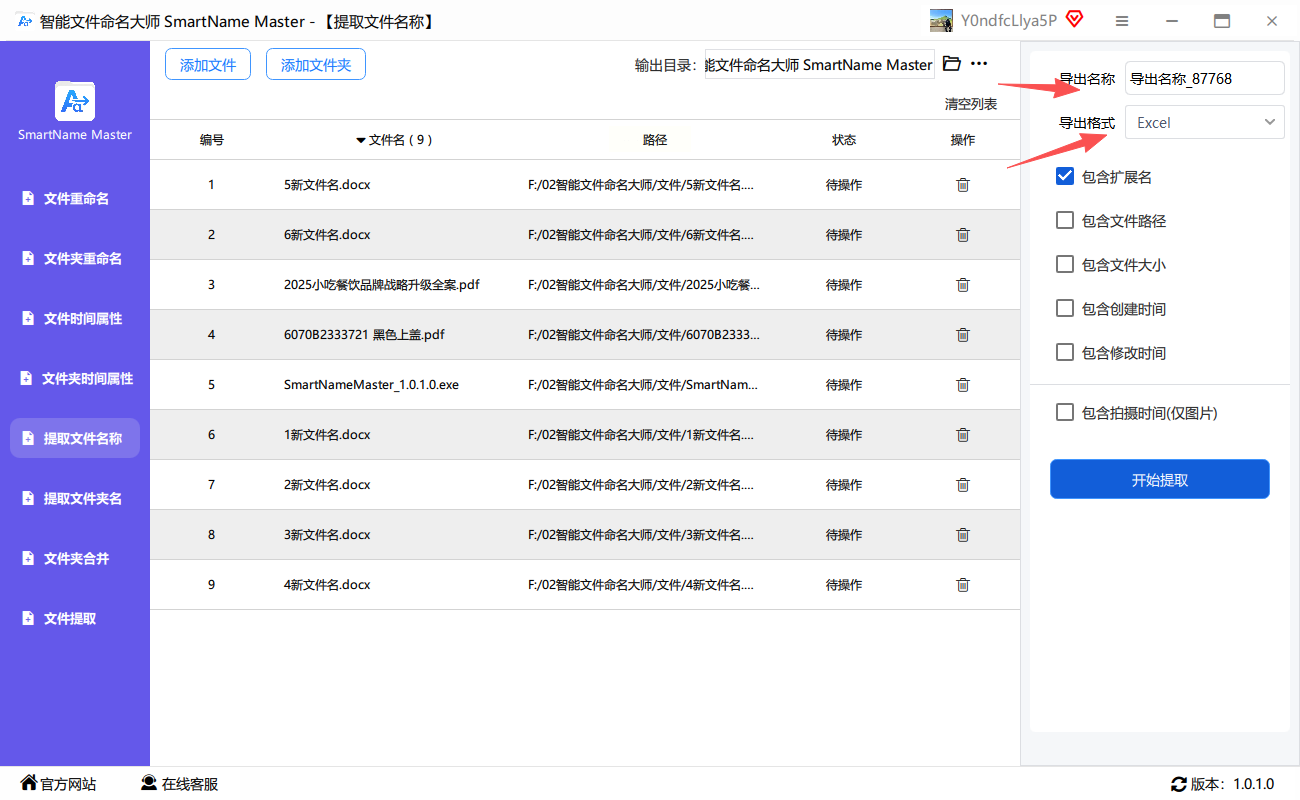Enable the 包含文件路径 checkbox
The height and width of the screenshot is (800, 1300).
1065,221
